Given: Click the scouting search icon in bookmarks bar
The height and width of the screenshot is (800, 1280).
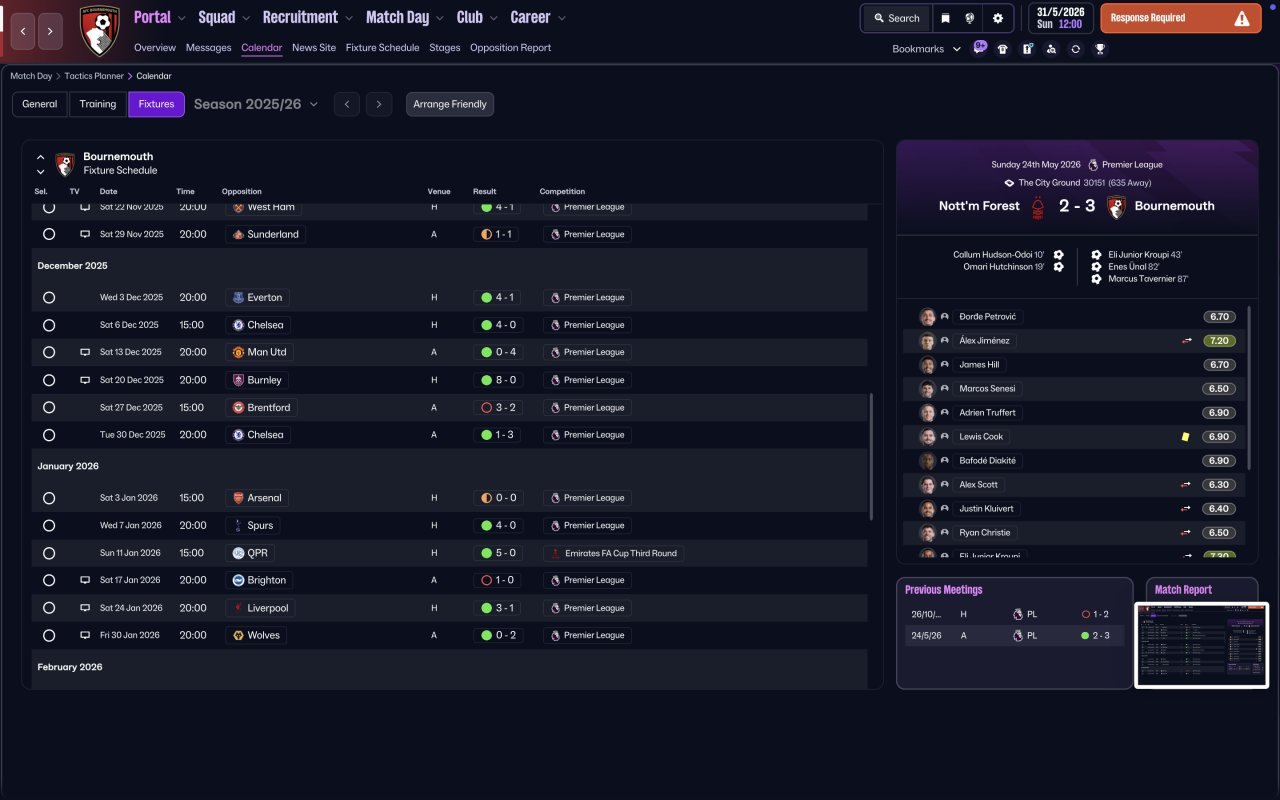Looking at the screenshot, I should 1051,49.
